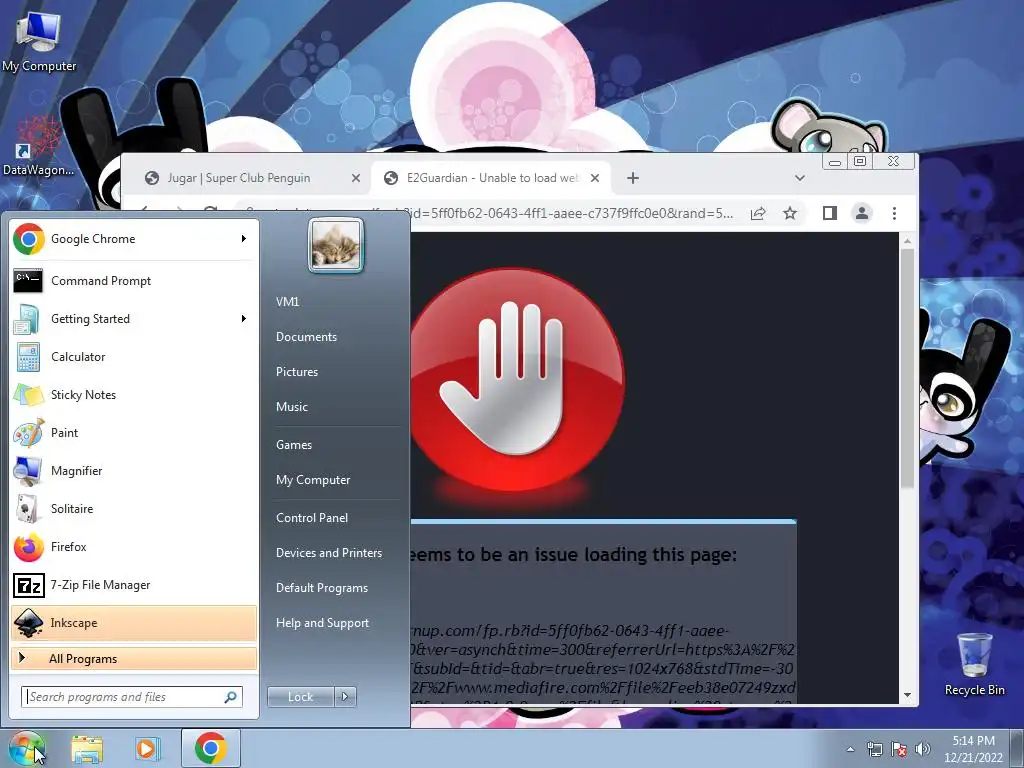Bookmark this page with star icon
Screen dimensions: 1024x768
(x=790, y=214)
